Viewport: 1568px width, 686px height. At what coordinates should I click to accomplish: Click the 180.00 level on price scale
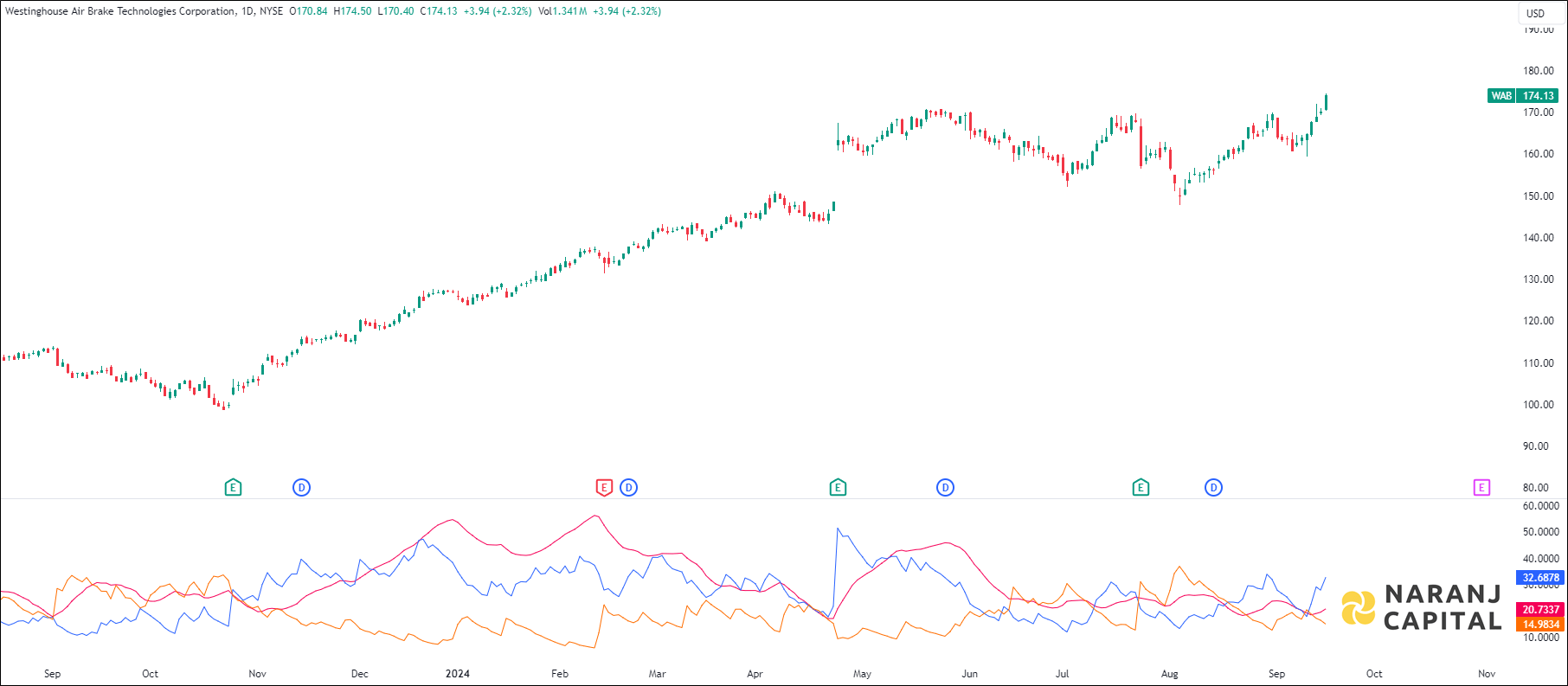click(x=1538, y=71)
